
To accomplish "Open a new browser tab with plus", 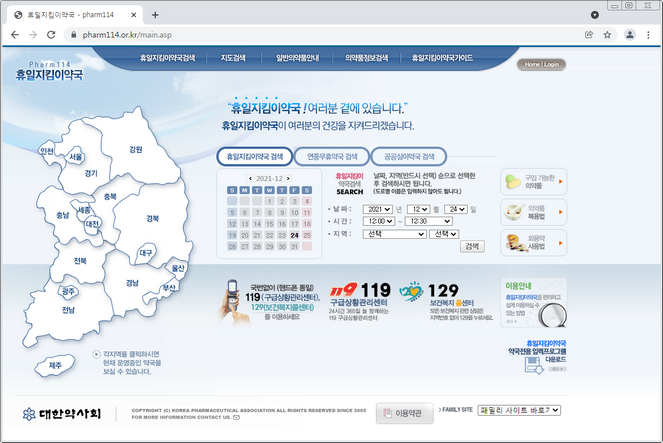I will 155,15.
